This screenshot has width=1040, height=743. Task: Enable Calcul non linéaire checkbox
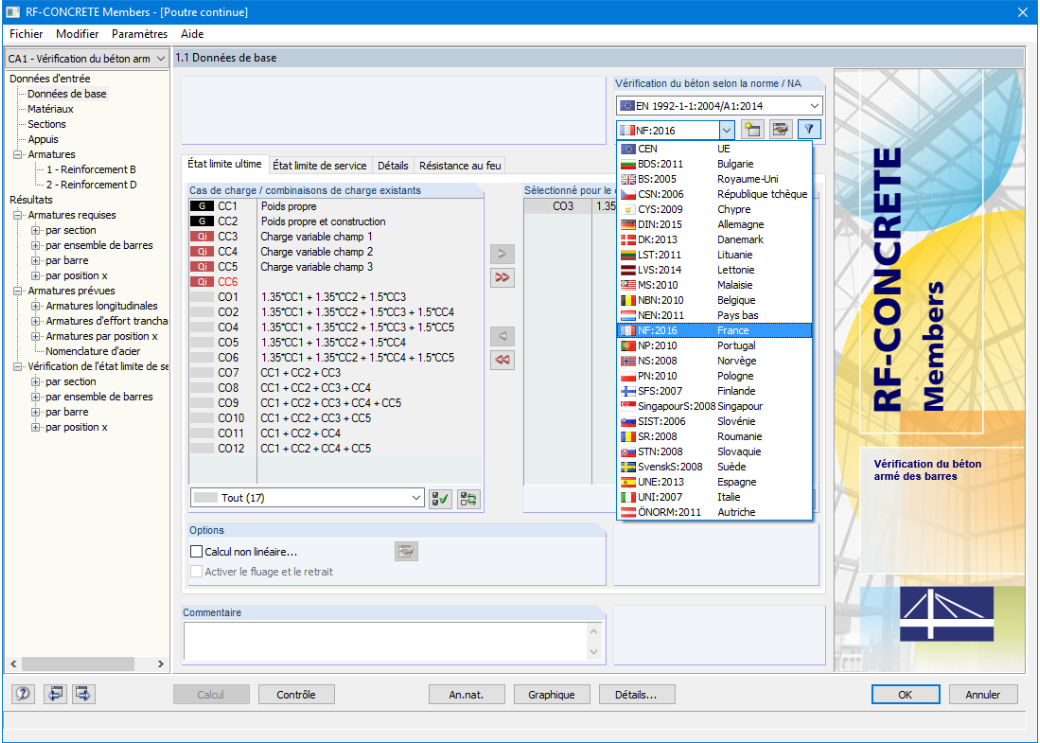196,551
